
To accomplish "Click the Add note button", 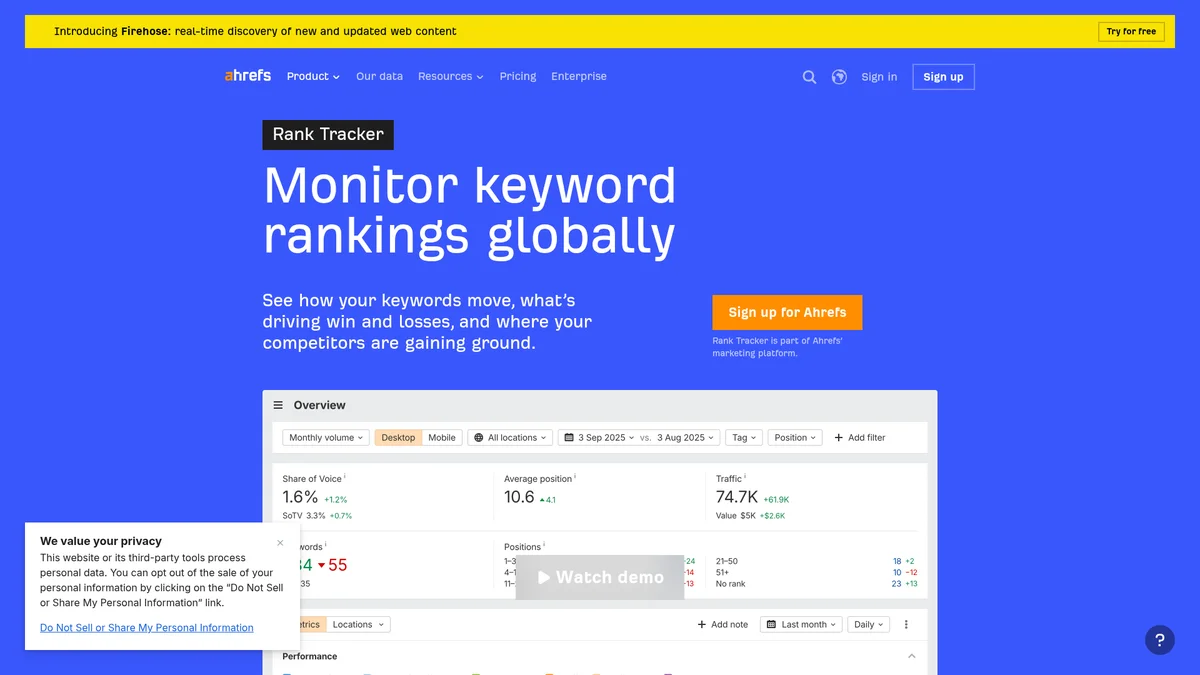I will 723,624.
